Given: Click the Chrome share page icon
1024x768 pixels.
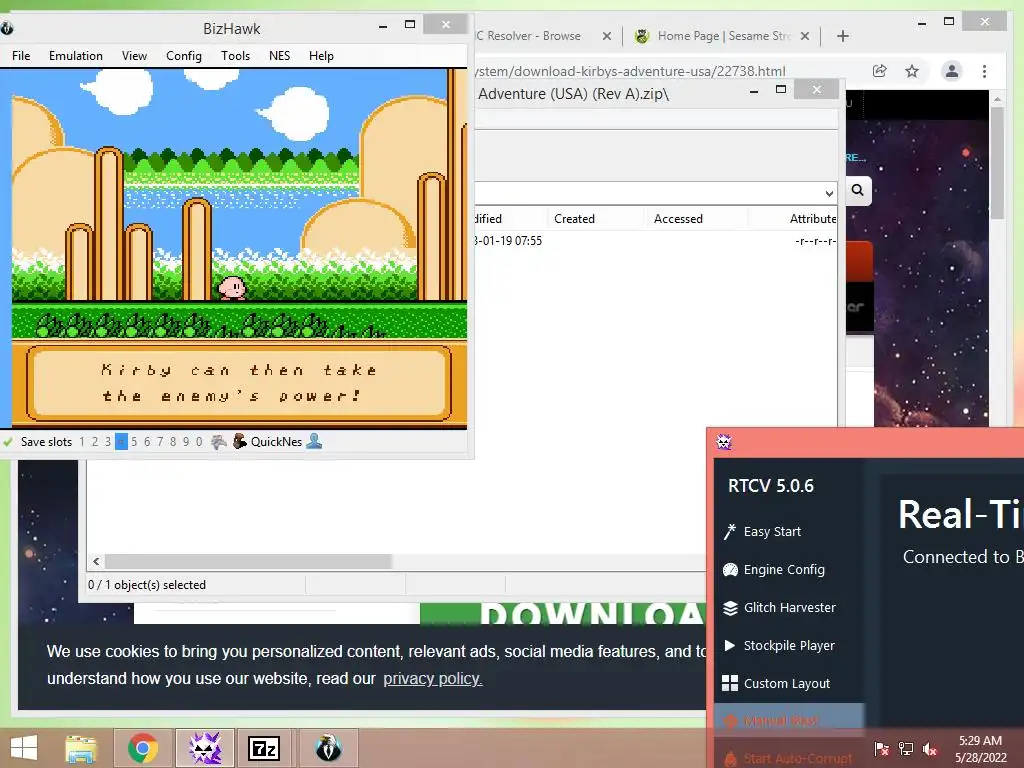Looking at the screenshot, I should coord(880,71).
